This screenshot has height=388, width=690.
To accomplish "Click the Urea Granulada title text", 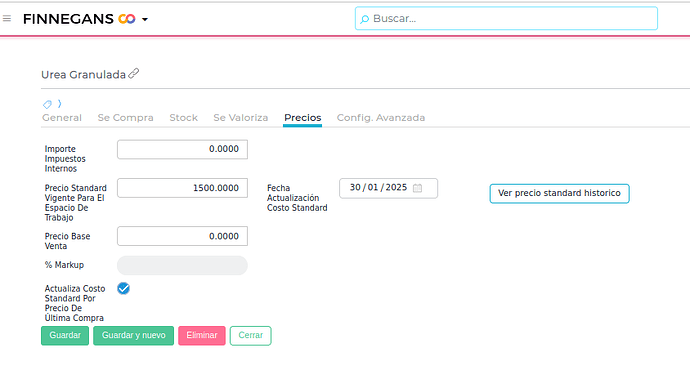I will click(x=84, y=75).
